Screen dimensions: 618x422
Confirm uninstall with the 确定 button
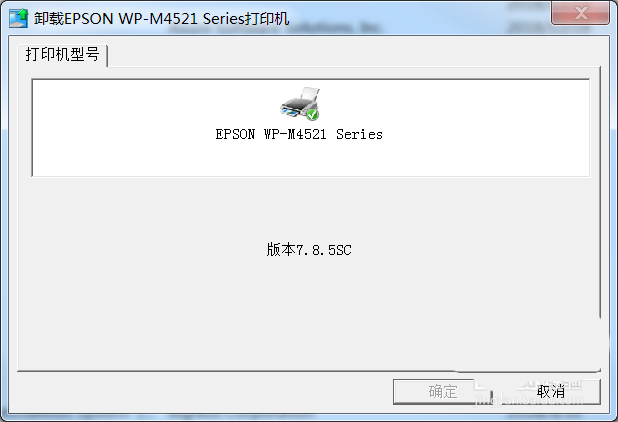pyautogui.click(x=443, y=392)
